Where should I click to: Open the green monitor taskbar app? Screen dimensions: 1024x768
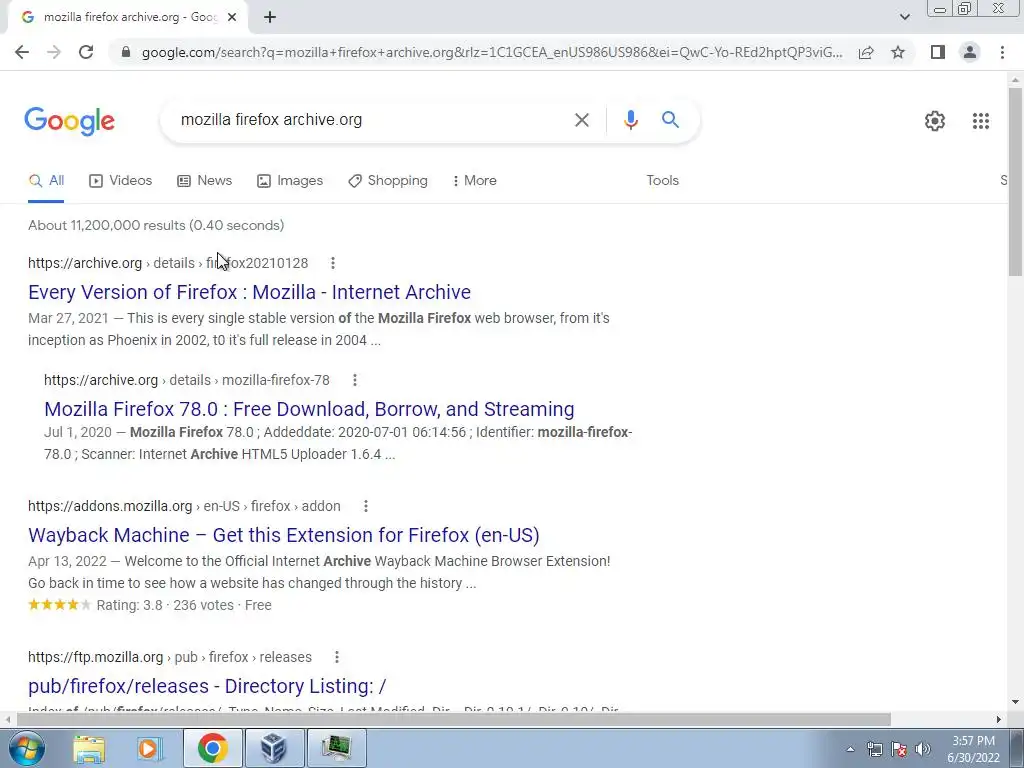coord(336,748)
